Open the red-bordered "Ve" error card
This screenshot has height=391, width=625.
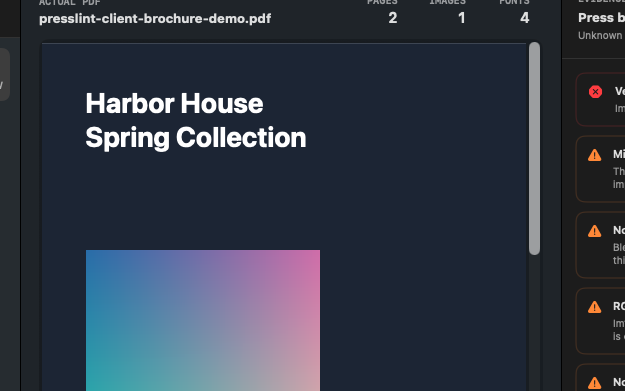[x=601, y=100]
